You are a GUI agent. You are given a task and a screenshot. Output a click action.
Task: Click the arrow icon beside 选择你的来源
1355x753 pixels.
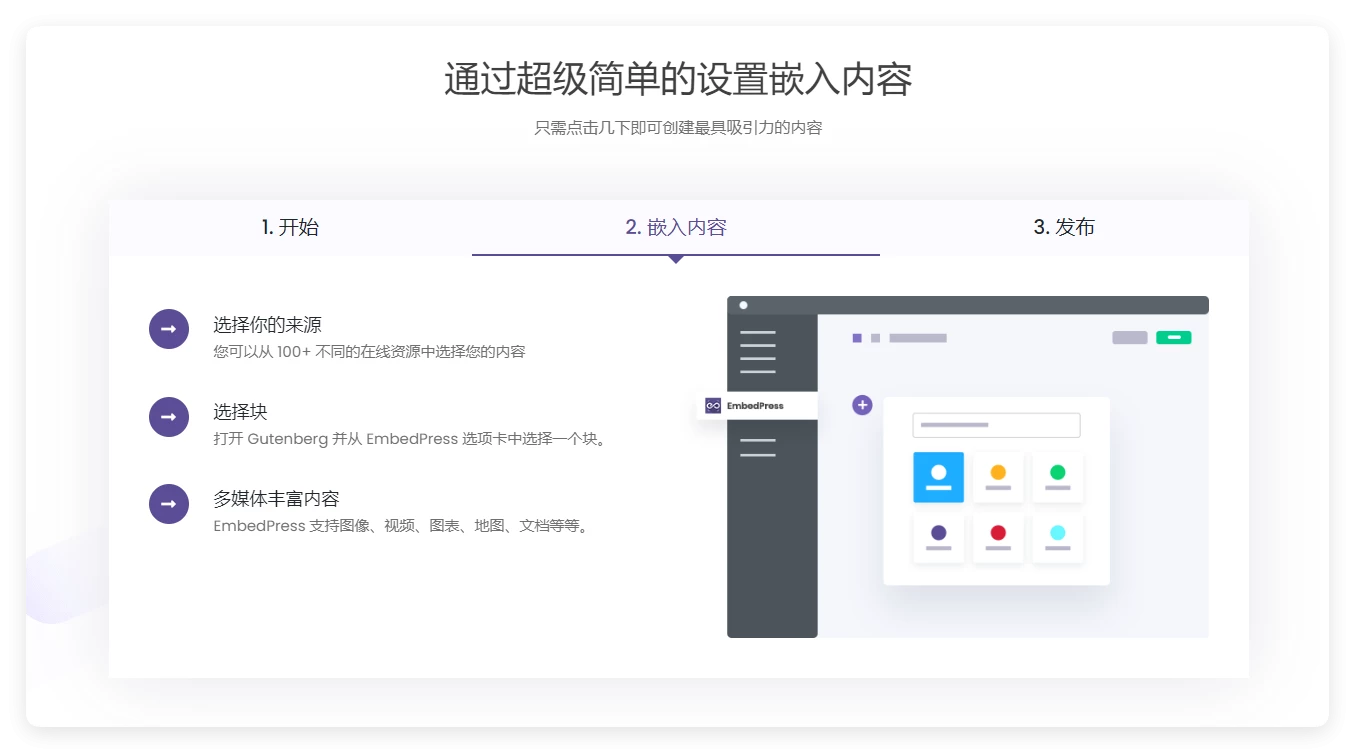pyautogui.click(x=168, y=328)
